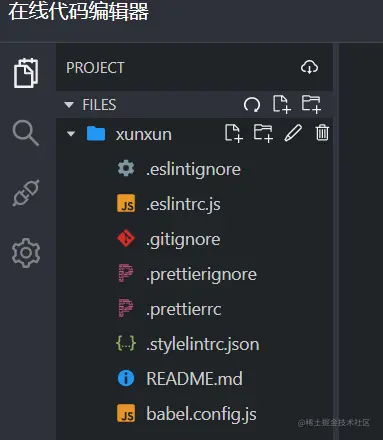Click the PROJECT panel title

point(95,68)
